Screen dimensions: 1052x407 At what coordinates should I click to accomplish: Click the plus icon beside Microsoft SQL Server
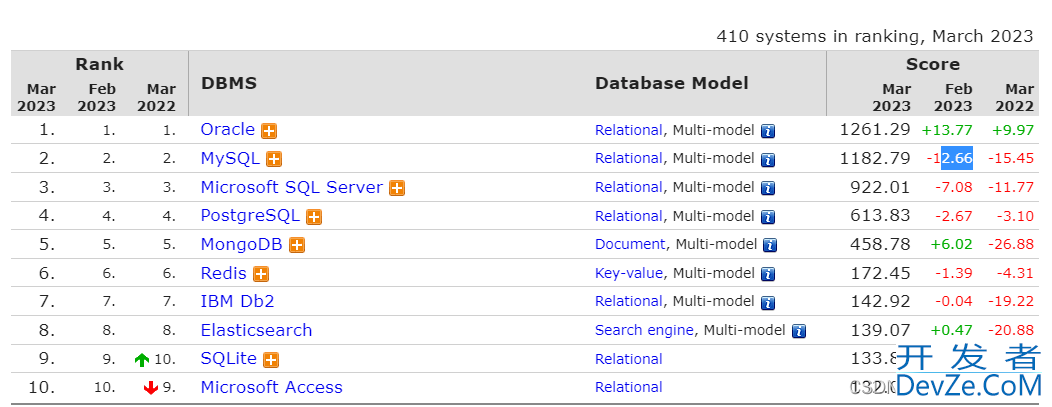(x=397, y=188)
